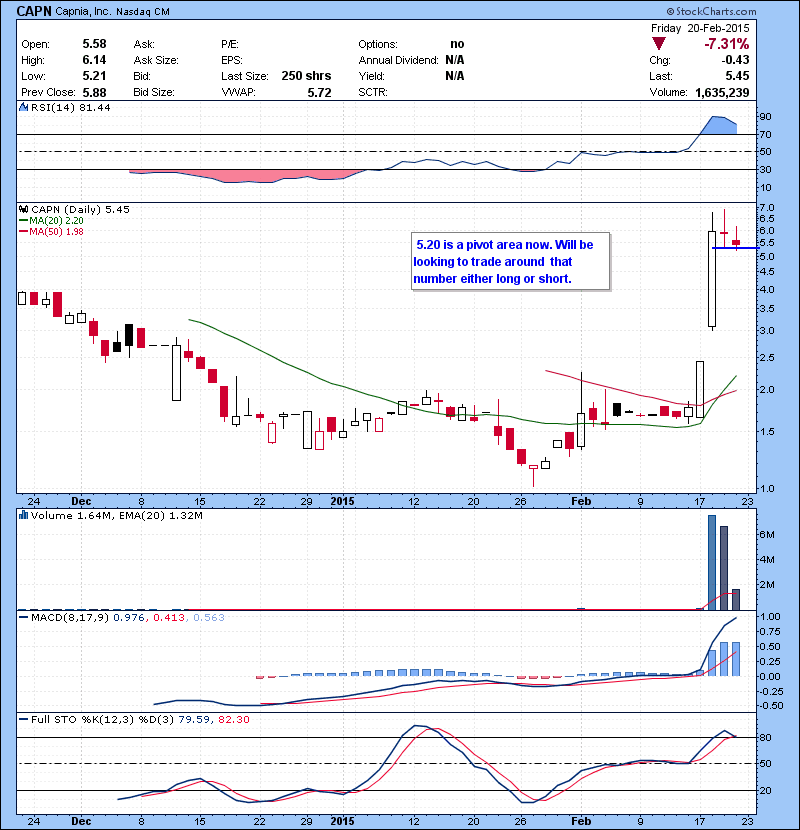Click the Last price 5.45
The height and width of the screenshot is (830, 800).
tap(737, 76)
